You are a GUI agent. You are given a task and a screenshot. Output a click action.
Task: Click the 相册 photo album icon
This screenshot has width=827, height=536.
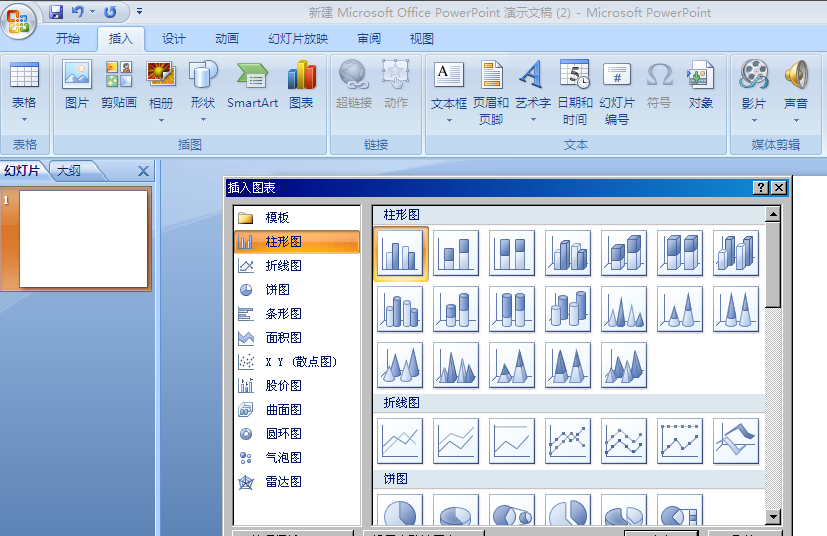(161, 74)
